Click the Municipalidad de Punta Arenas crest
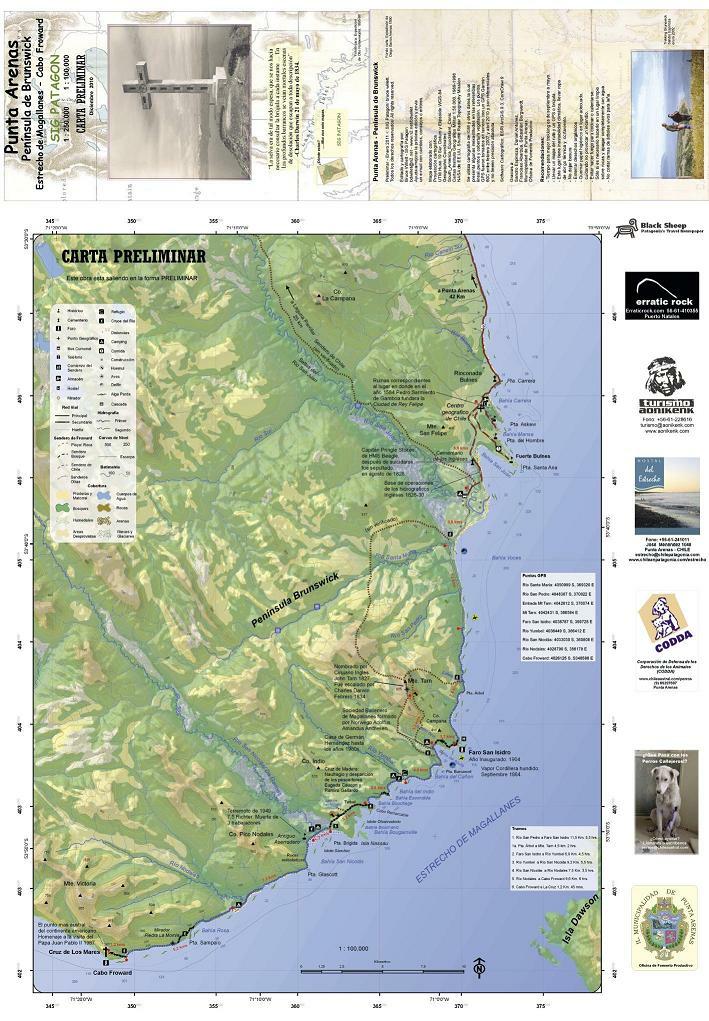709x1021 pixels. [x=665, y=927]
